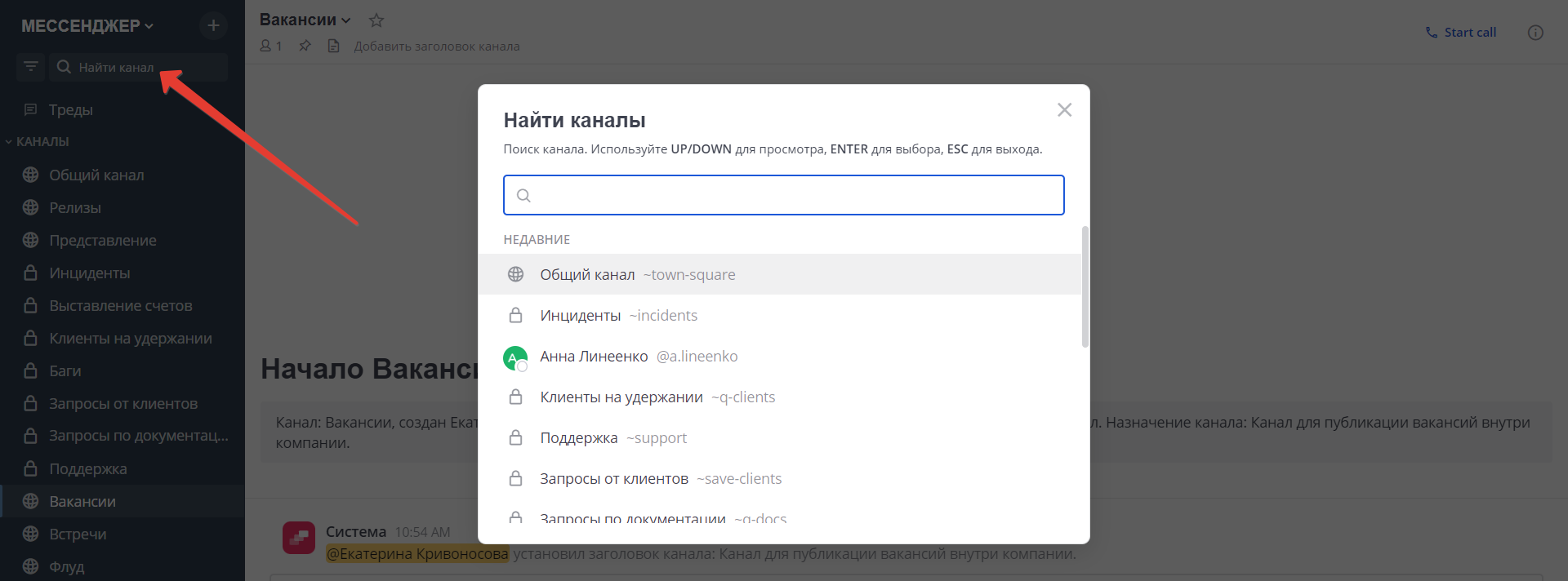Image resolution: width=1568 pixels, height=581 pixels.
Task: Open the sidebar channel filter icon
Action: (31, 67)
